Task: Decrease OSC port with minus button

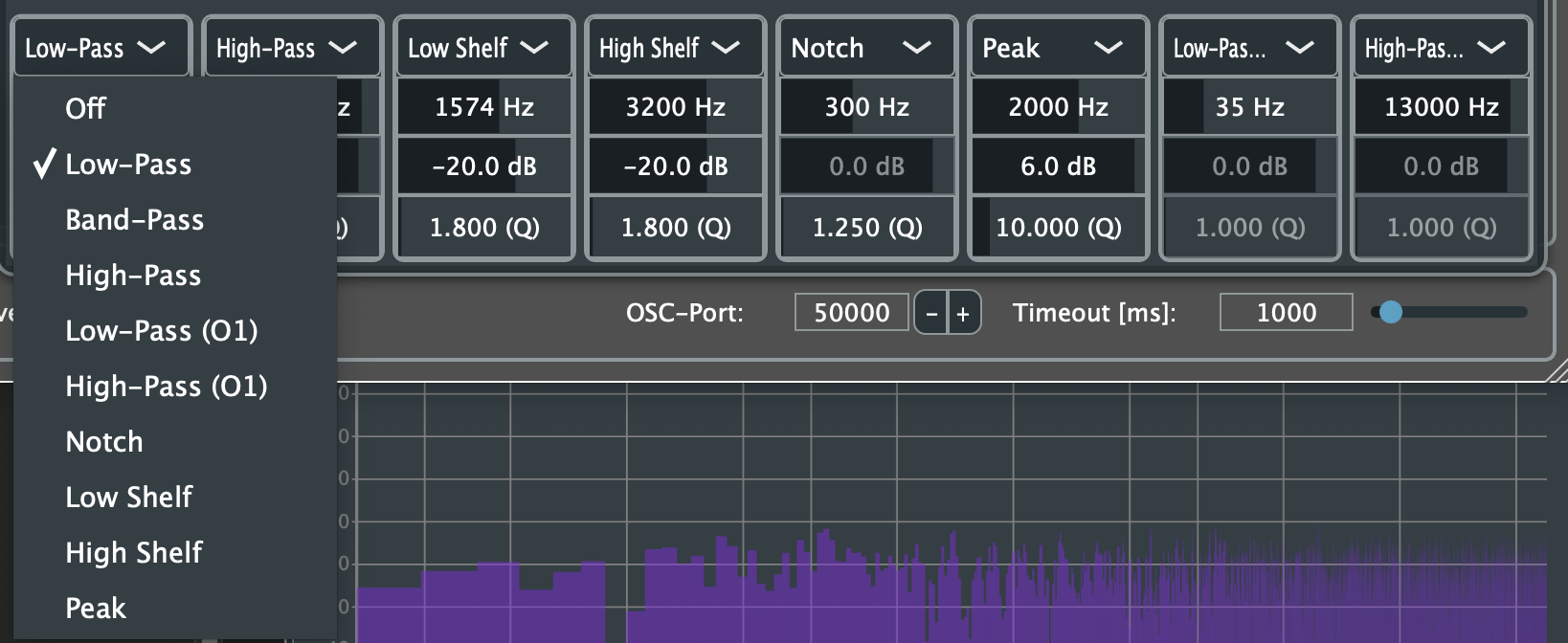Action: [931, 313]
